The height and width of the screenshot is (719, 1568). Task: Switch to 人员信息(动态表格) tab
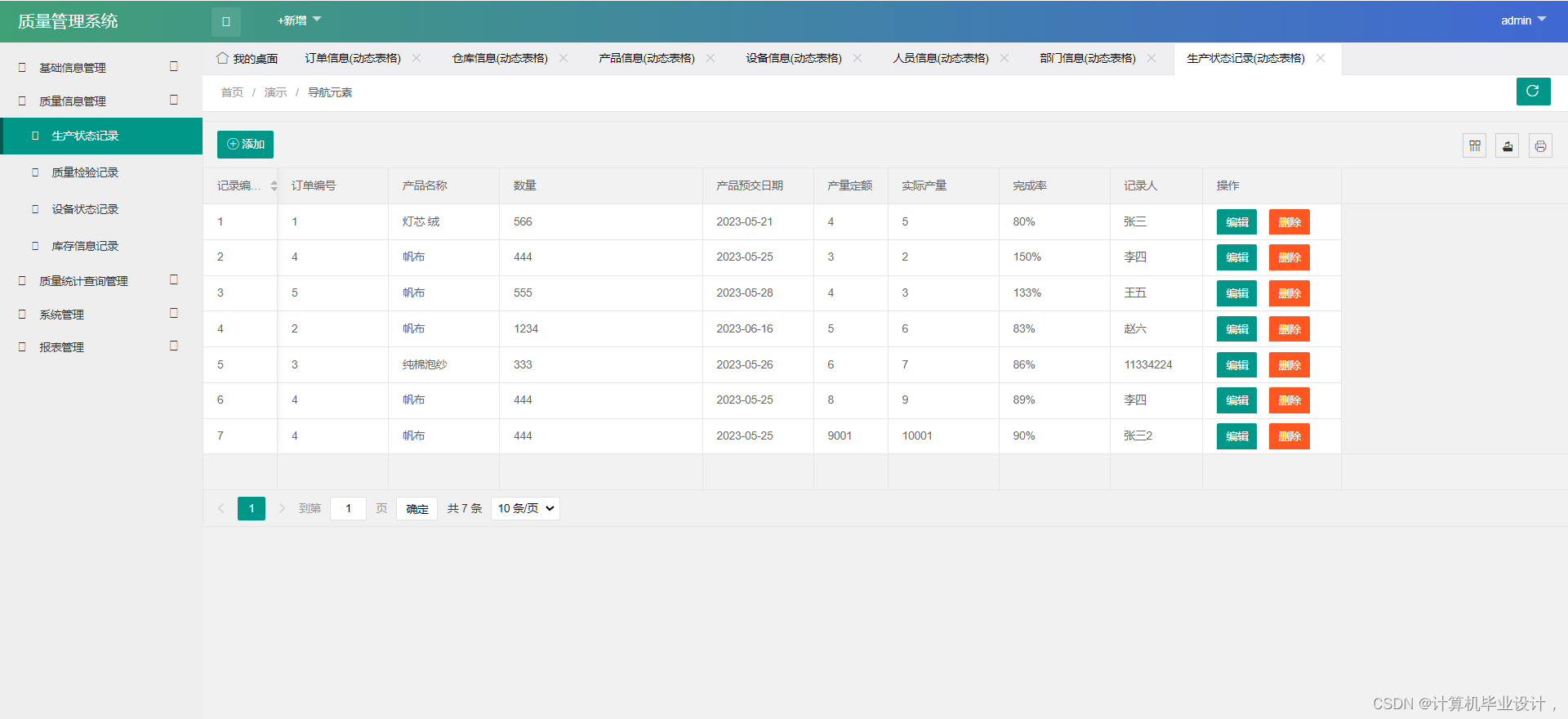[x=941, y=58]
